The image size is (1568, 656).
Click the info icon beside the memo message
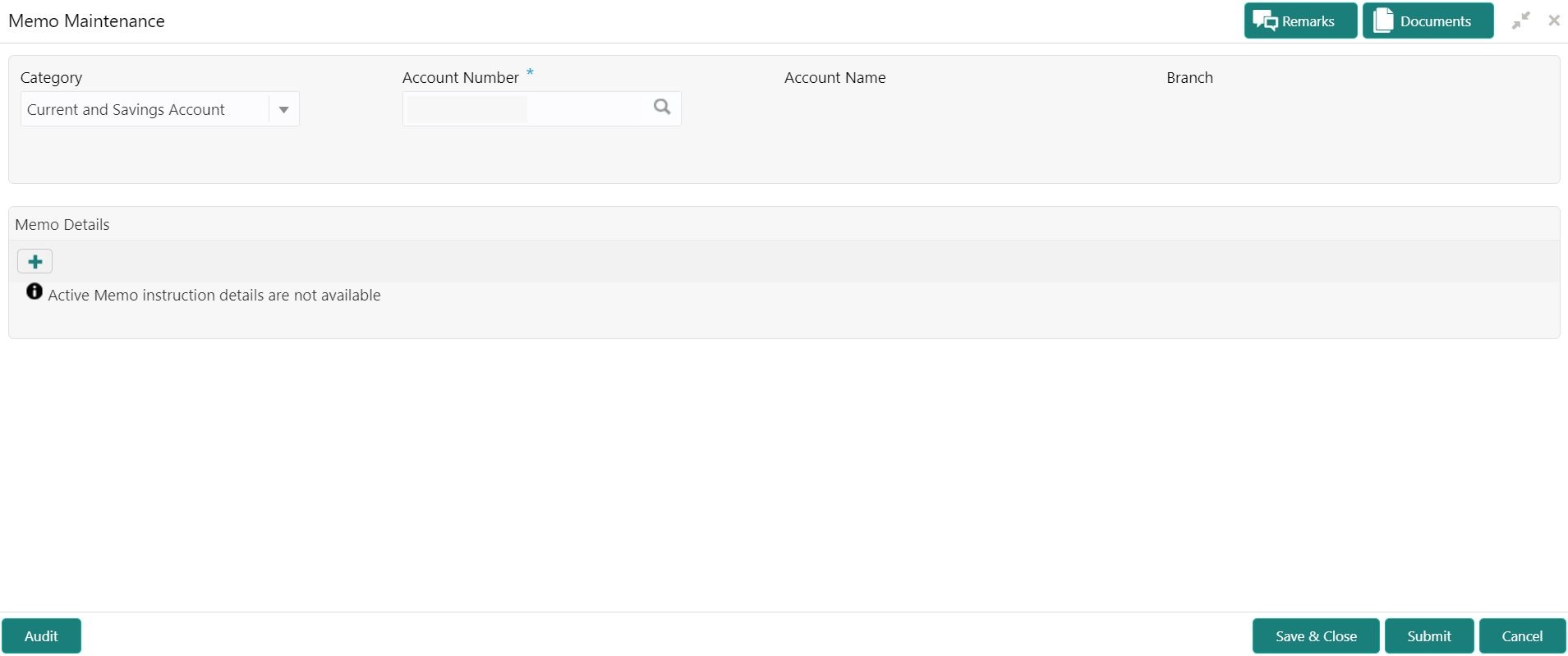pyautogui.click(x=34, y=291)
